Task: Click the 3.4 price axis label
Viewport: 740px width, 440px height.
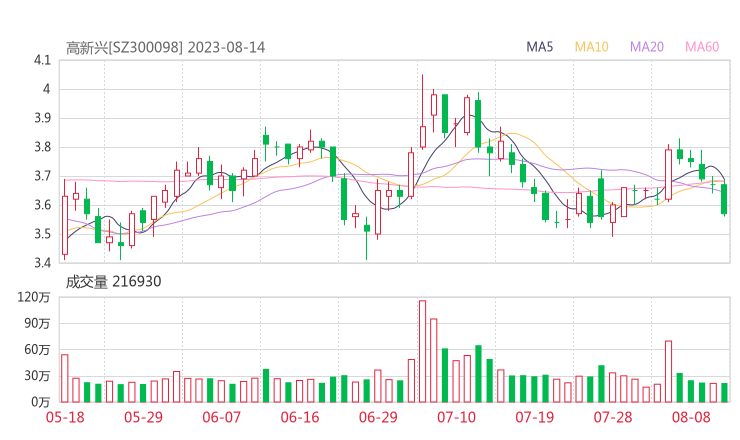Action: point(42,263)
